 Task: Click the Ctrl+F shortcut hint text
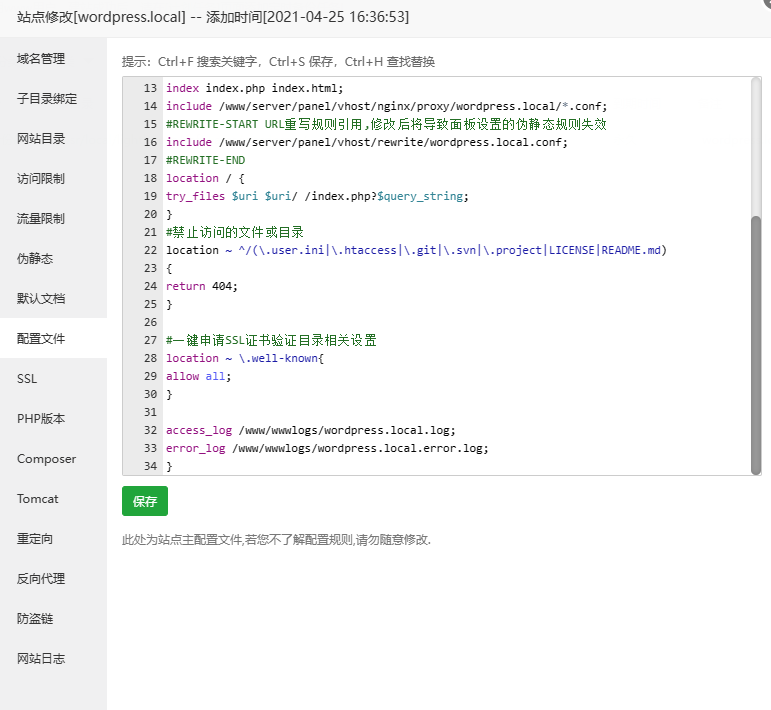(207, 62)
